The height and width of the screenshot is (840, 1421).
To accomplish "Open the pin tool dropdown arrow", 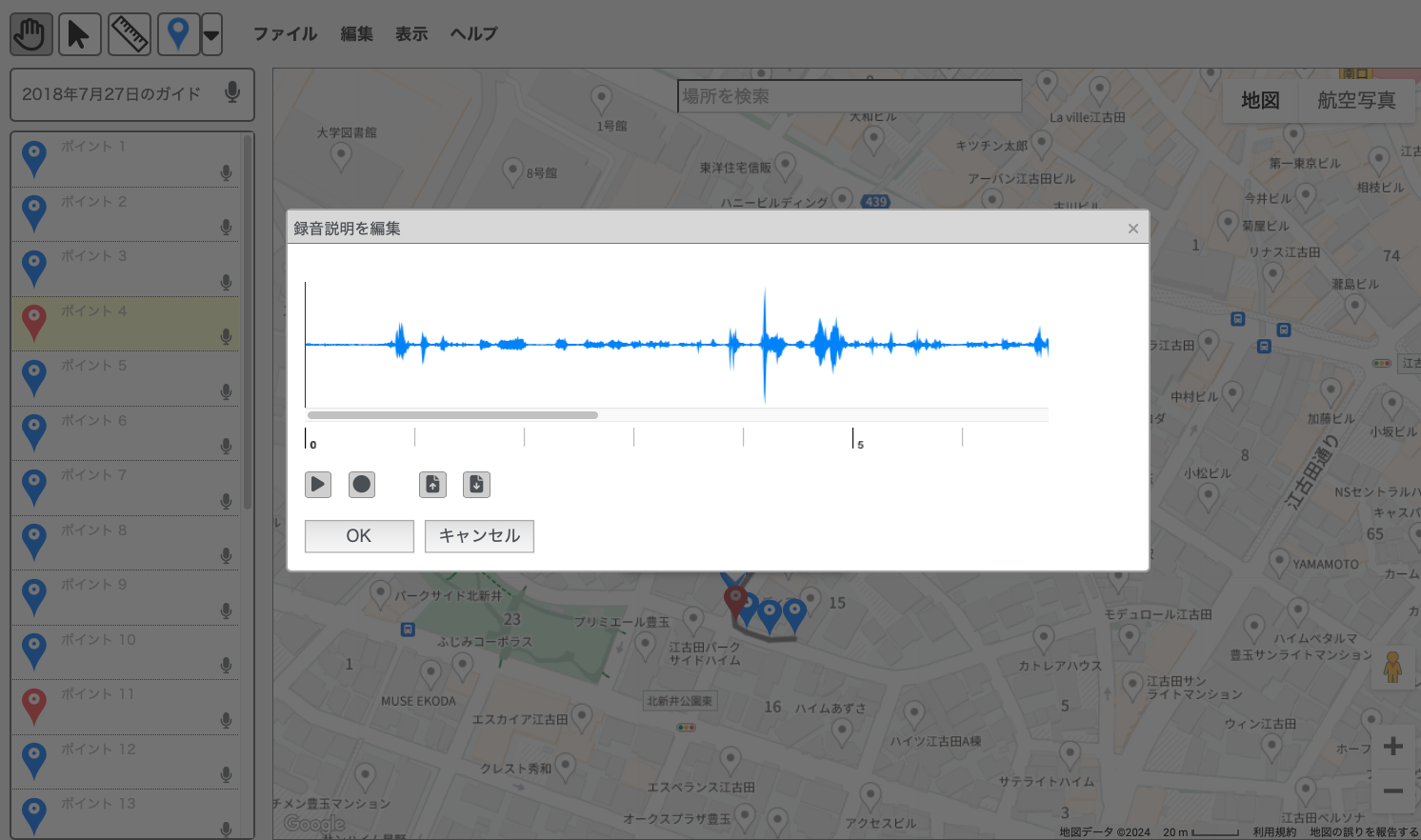I will pyautogui.click(x=211, y=35).
